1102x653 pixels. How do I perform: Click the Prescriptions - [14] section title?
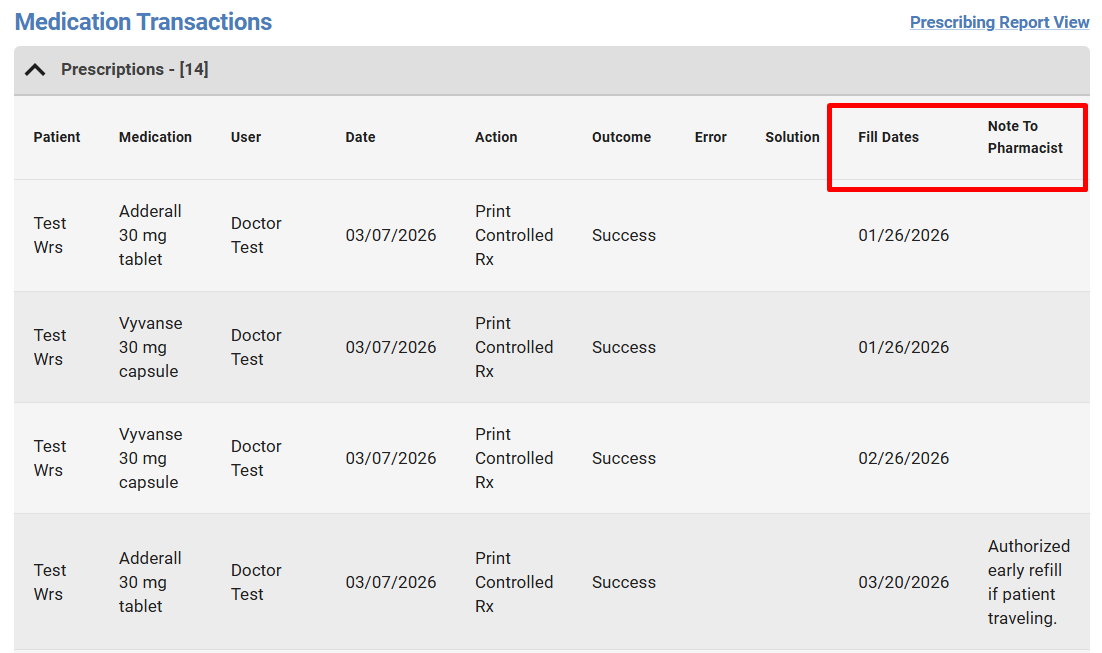[134, 70]
